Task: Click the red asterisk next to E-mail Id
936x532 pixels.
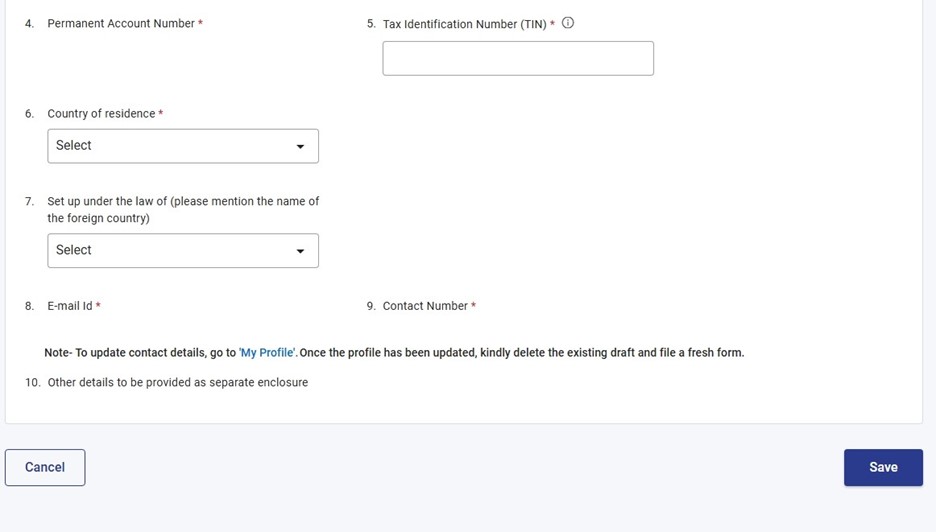Action: pos(98,306)
